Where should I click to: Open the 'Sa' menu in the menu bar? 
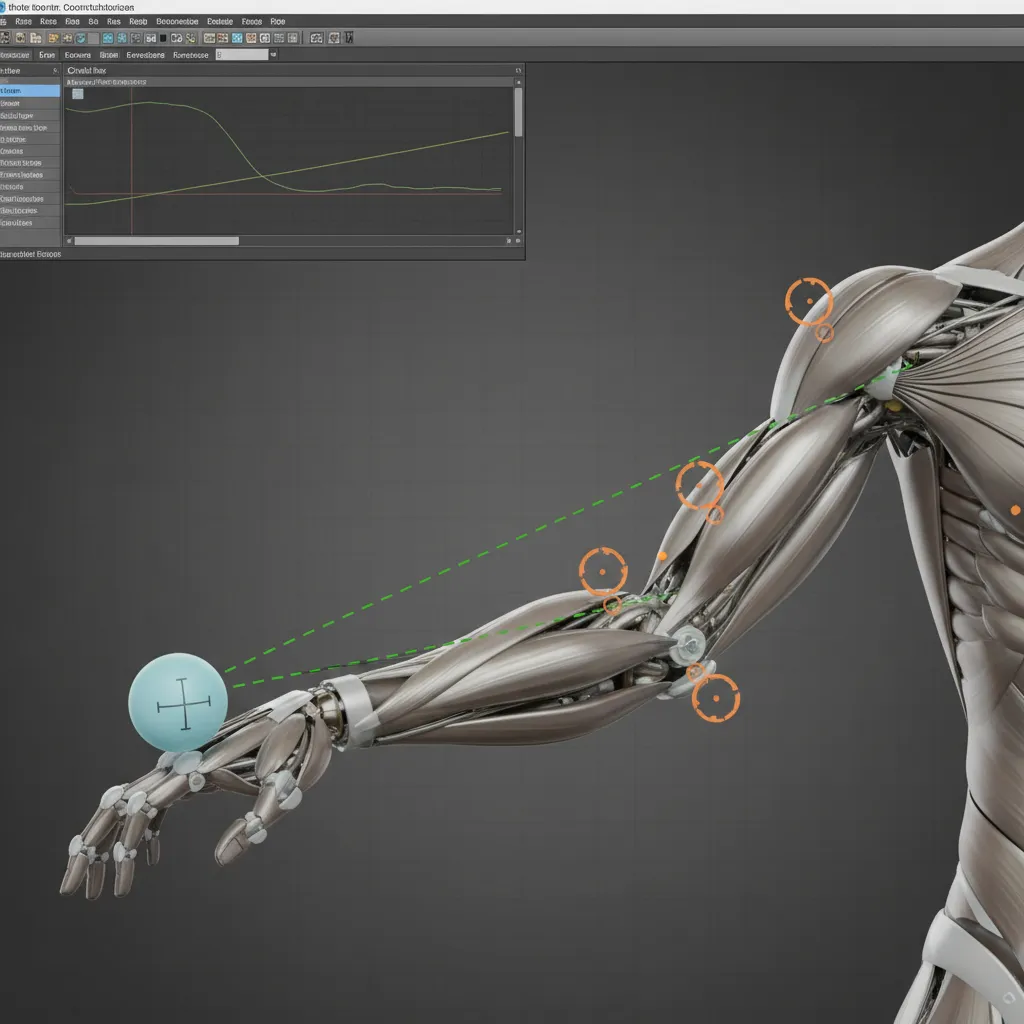coord(93,22)
